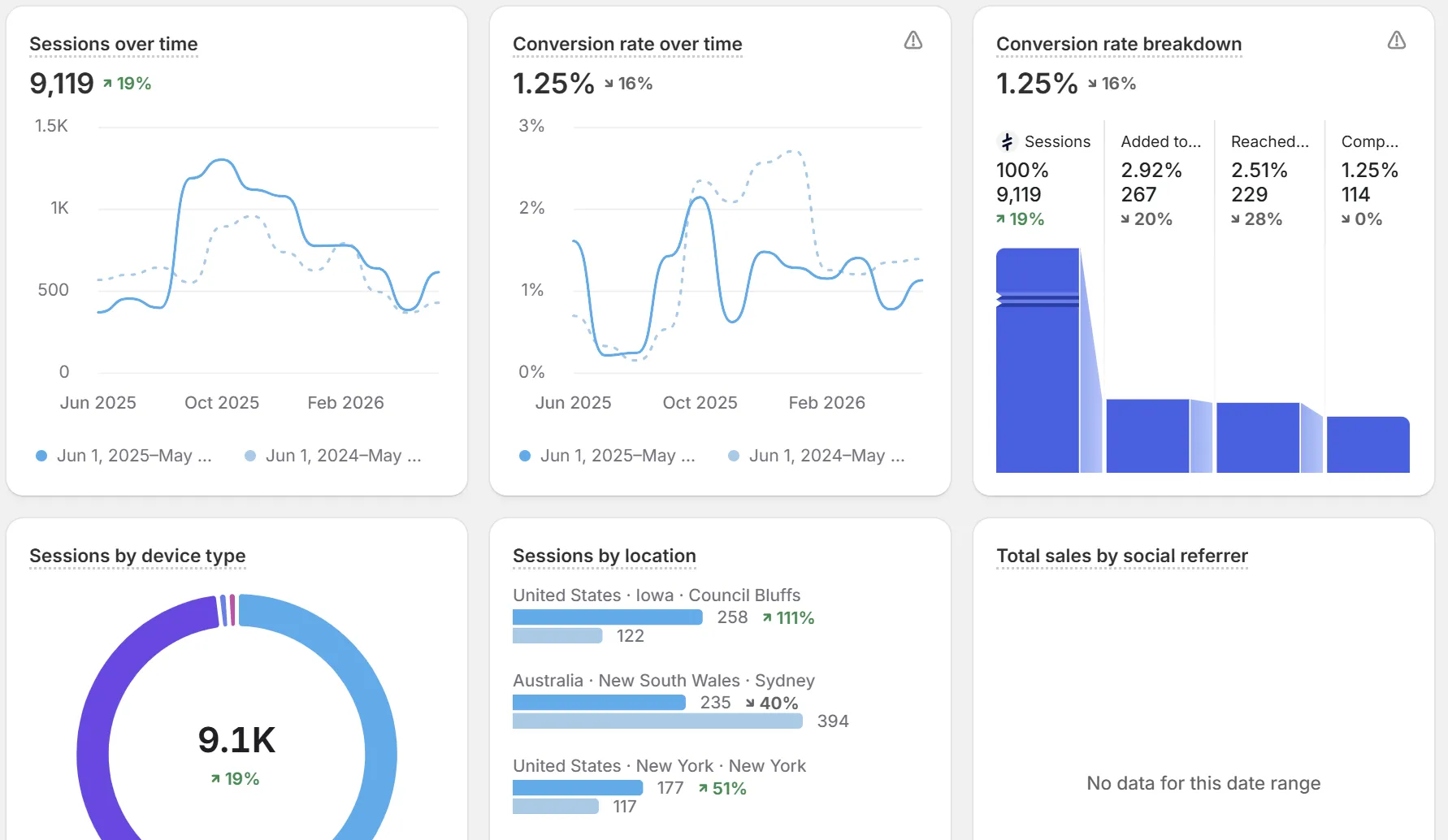
Task: Toggle Jun 1, 2025 legend in Sessions over time
Action: pyautogui.click(x=124, y=456)
